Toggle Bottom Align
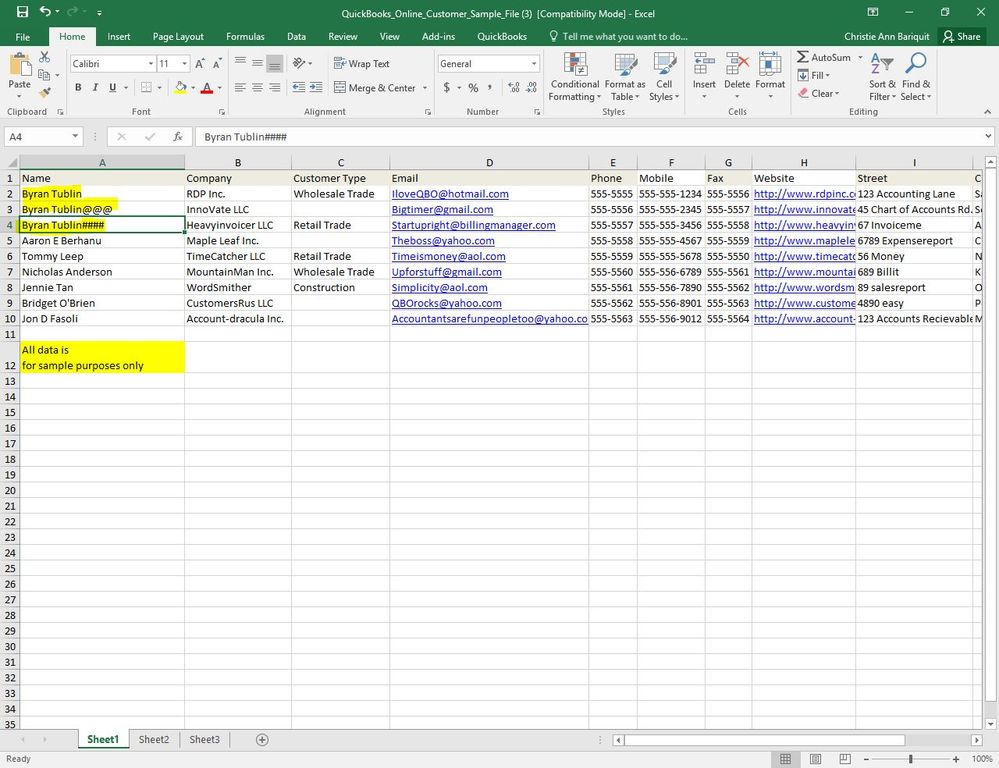 click(275, 63)
